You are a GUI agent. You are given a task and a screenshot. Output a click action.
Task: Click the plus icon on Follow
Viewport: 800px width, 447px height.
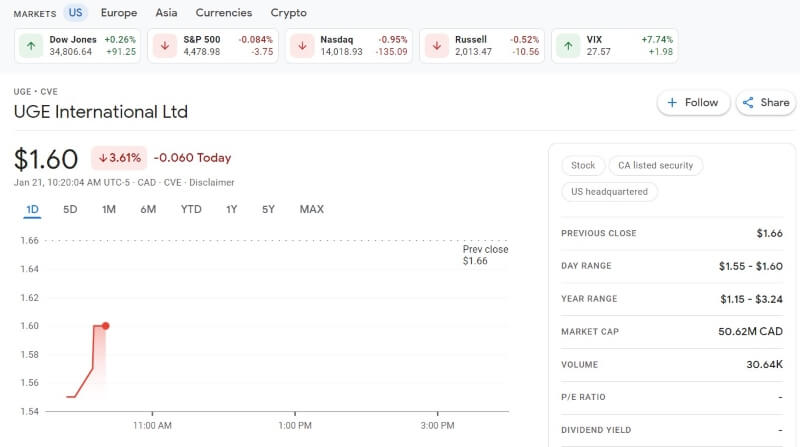[672, 103]
